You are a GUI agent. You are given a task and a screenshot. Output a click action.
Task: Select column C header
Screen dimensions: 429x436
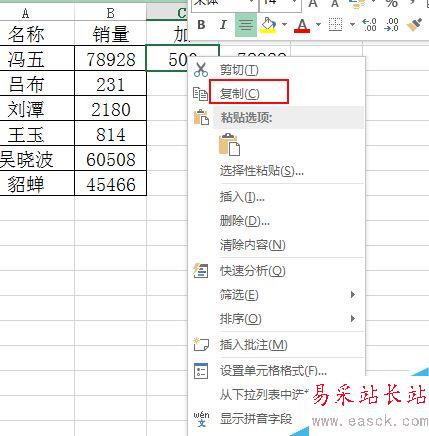coord(167,13)
